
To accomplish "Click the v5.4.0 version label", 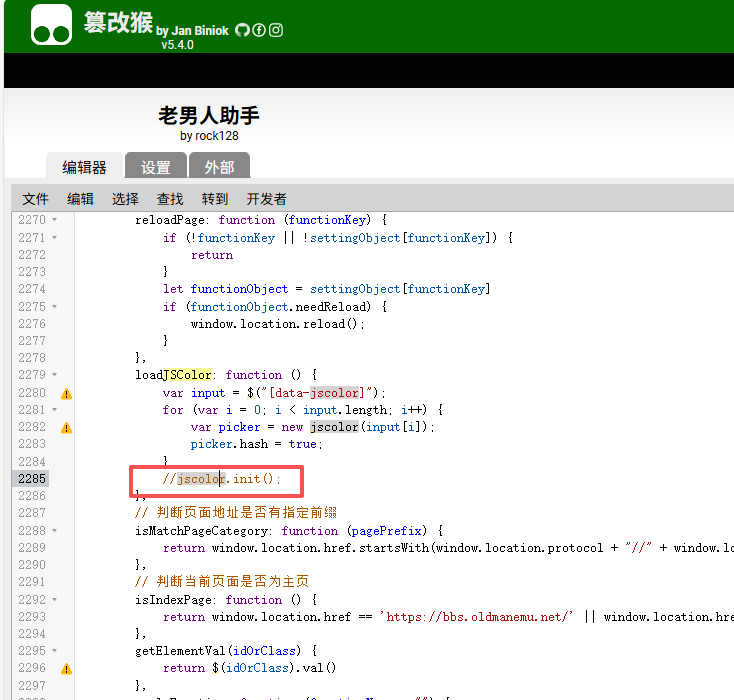I will coord(177,45).
